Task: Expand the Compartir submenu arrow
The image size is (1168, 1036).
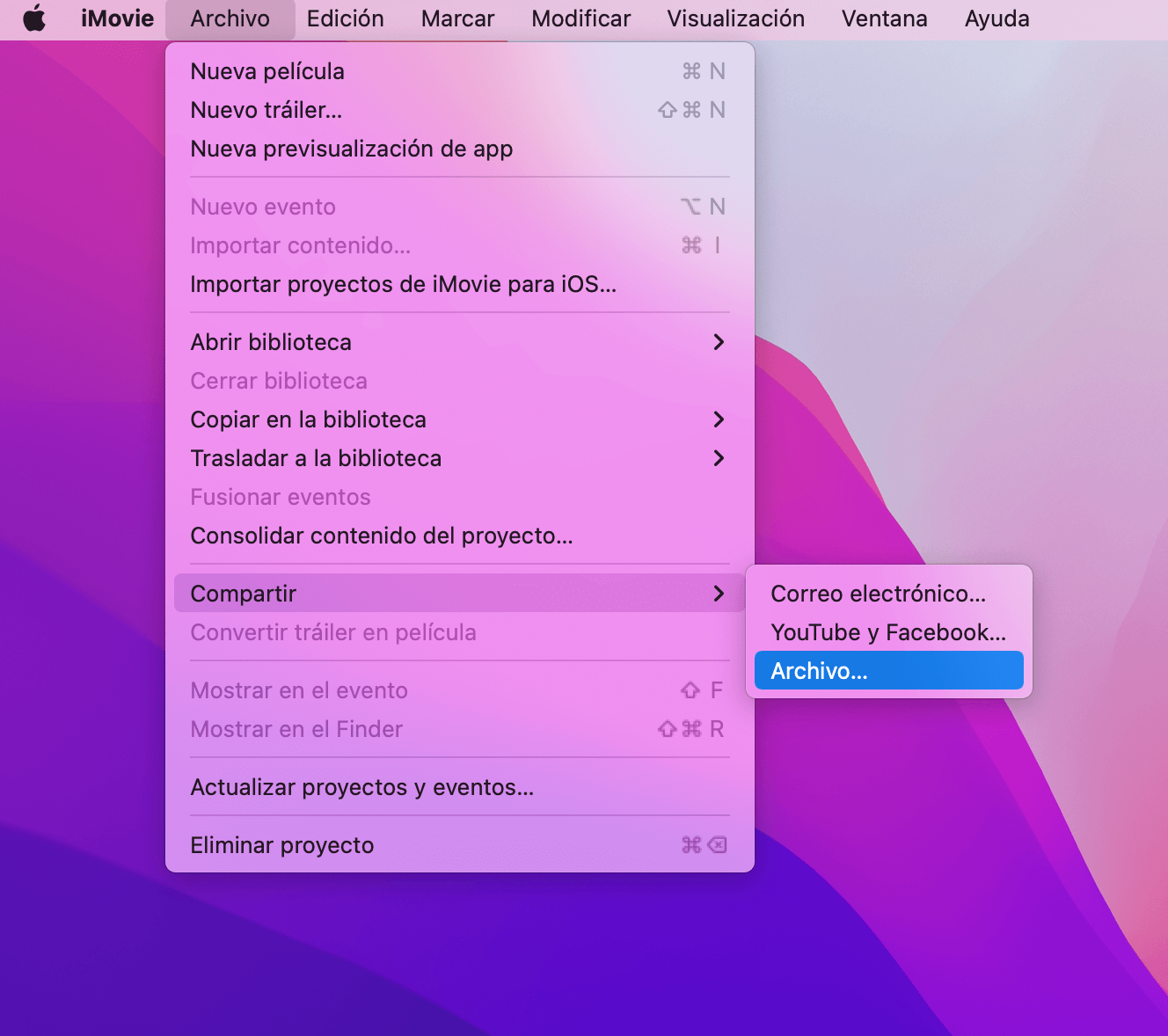Action: click(x=719, y=593)
